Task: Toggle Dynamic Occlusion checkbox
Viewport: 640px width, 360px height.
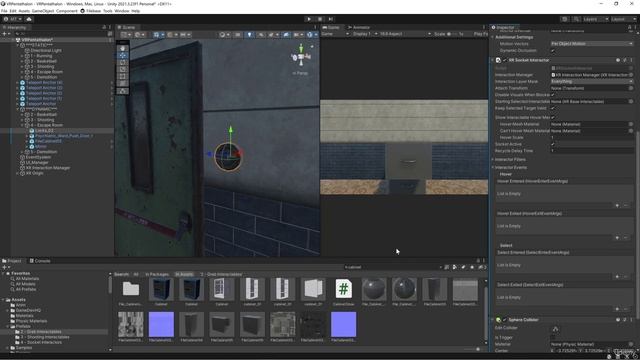Action: (x=553, y=51)
